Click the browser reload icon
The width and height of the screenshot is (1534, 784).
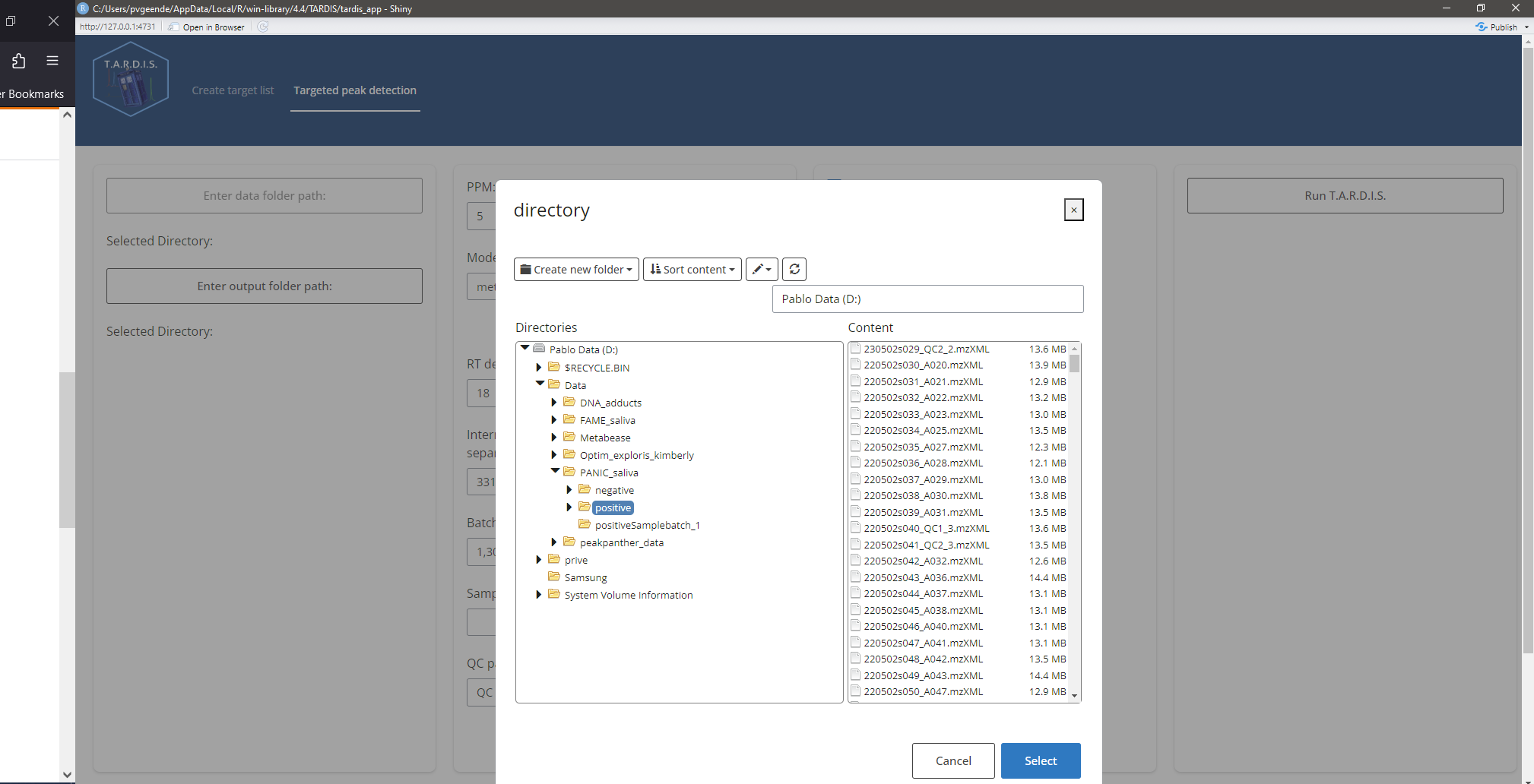pyautogui.click(x=263, y=27)
